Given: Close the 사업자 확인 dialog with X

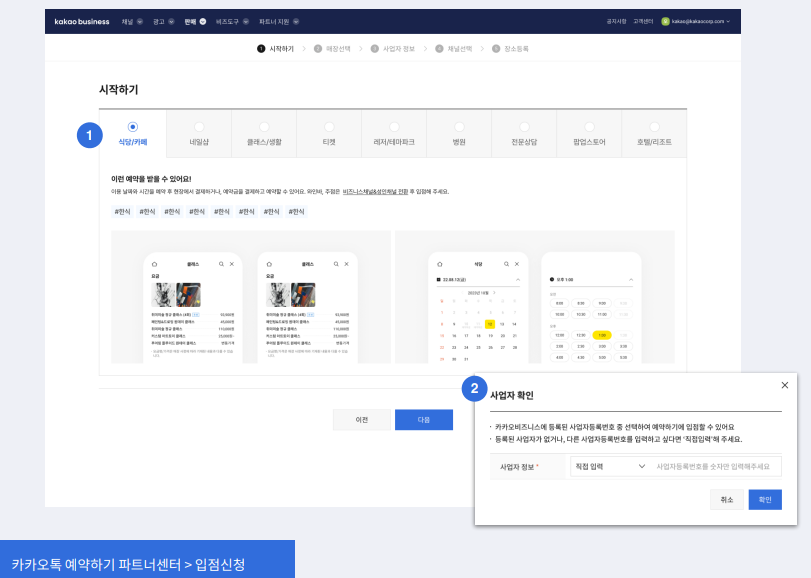Looking at the screenshot, I should click(x=784, y=385).
